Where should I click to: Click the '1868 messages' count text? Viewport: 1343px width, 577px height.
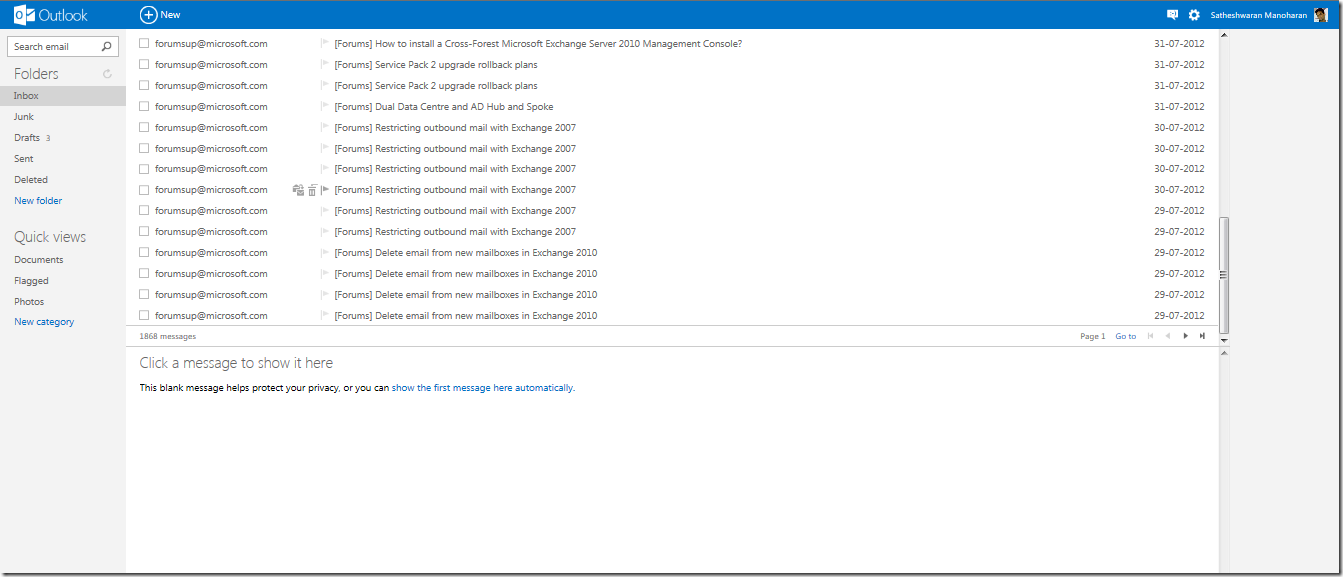(168, 336)
